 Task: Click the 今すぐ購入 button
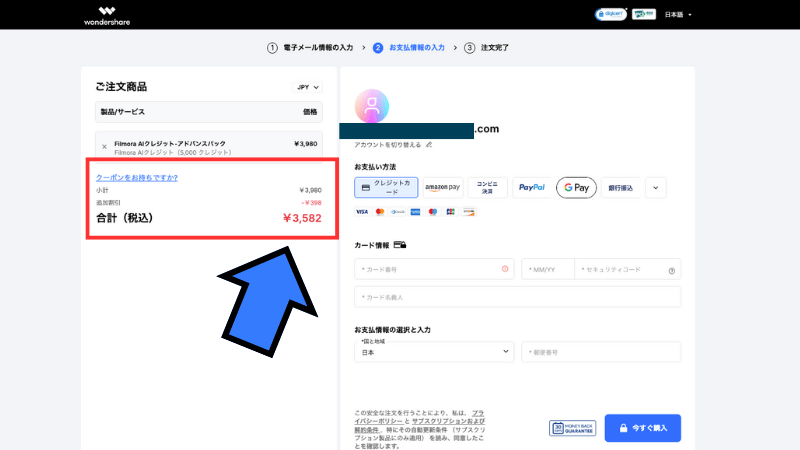(x=643, y=428)
